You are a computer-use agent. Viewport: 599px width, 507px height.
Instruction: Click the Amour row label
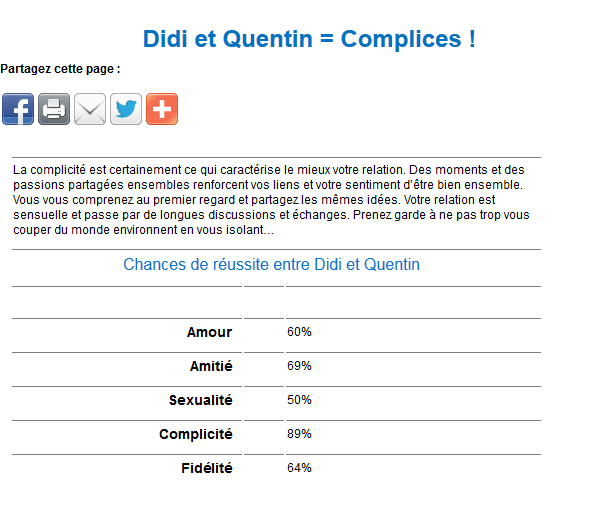pyautogui.click(x=209, y=332)
